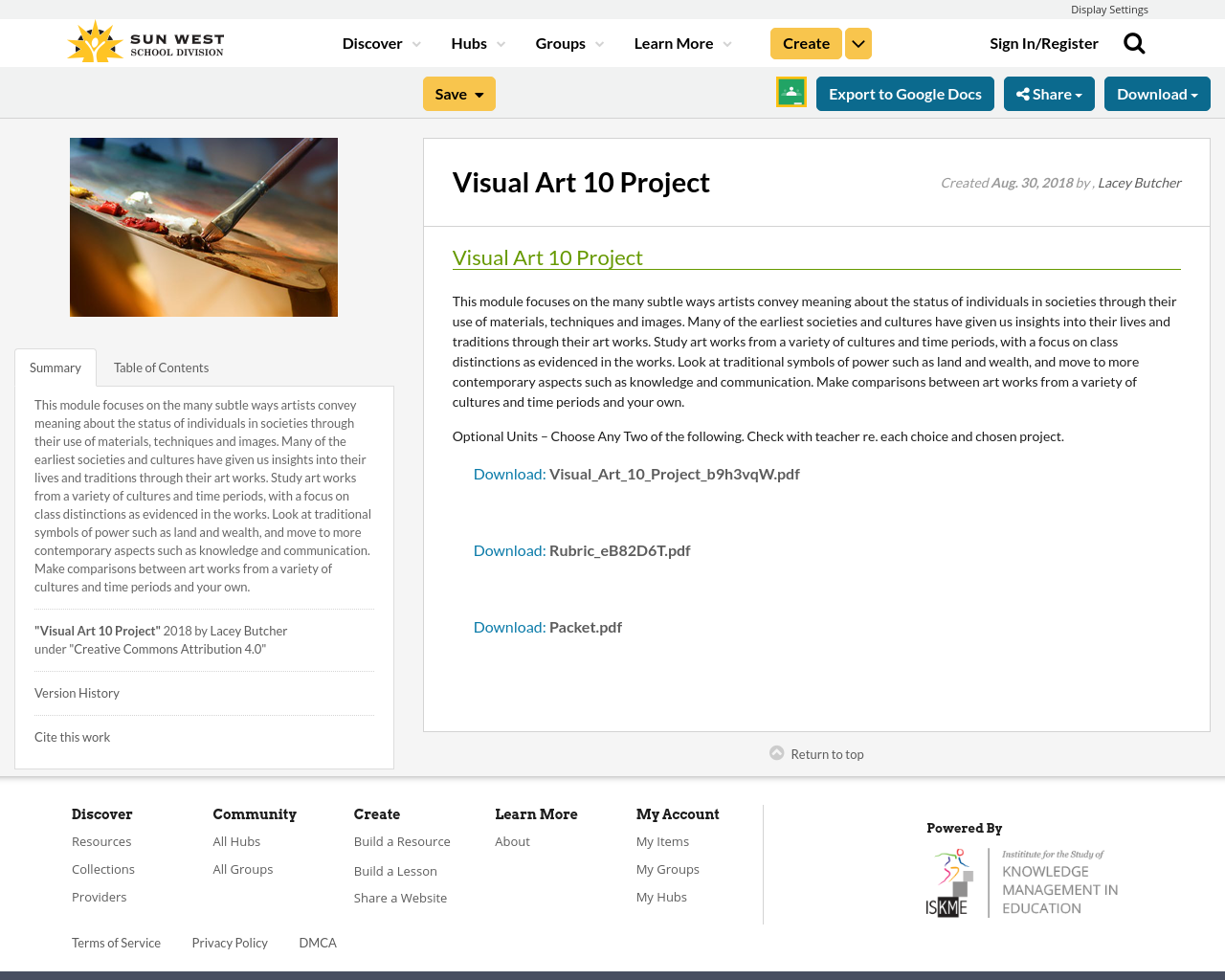Click the Return to top arrow icon
The height and width of the screenshot is (980, 1225).
click(x=777, y=753)
